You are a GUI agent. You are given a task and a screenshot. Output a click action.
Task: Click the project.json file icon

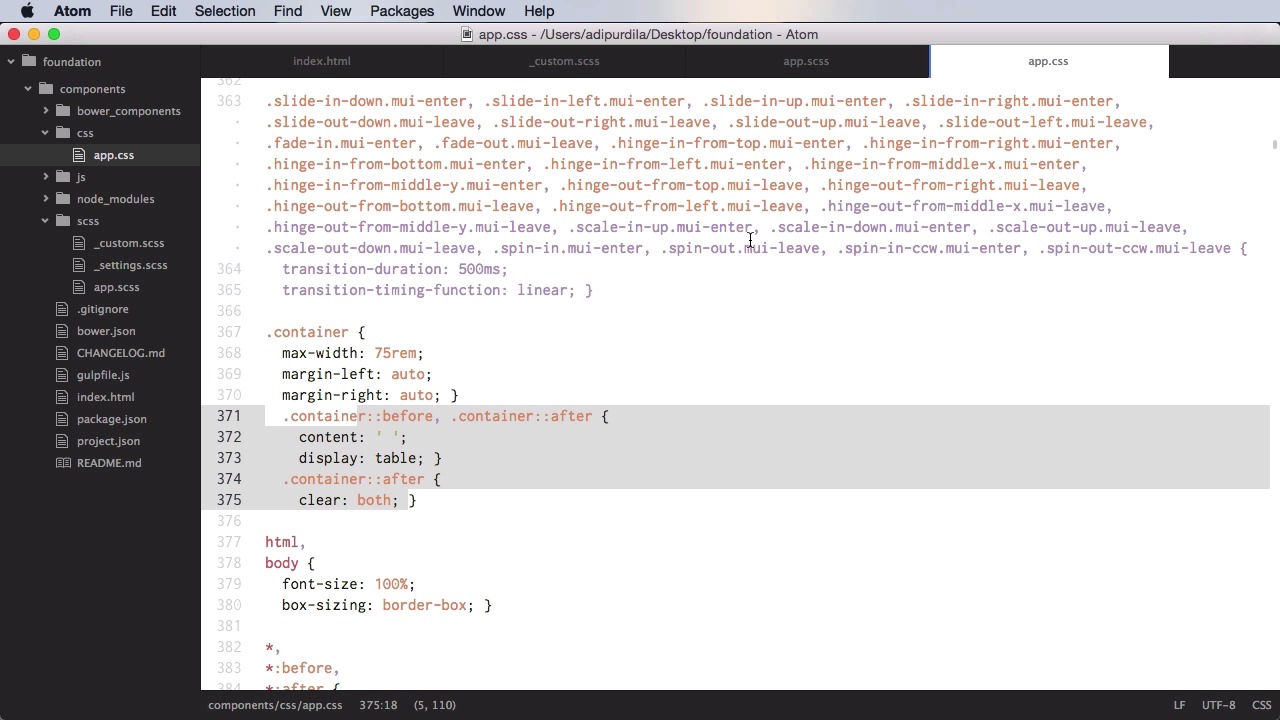(x=63, y=441)
